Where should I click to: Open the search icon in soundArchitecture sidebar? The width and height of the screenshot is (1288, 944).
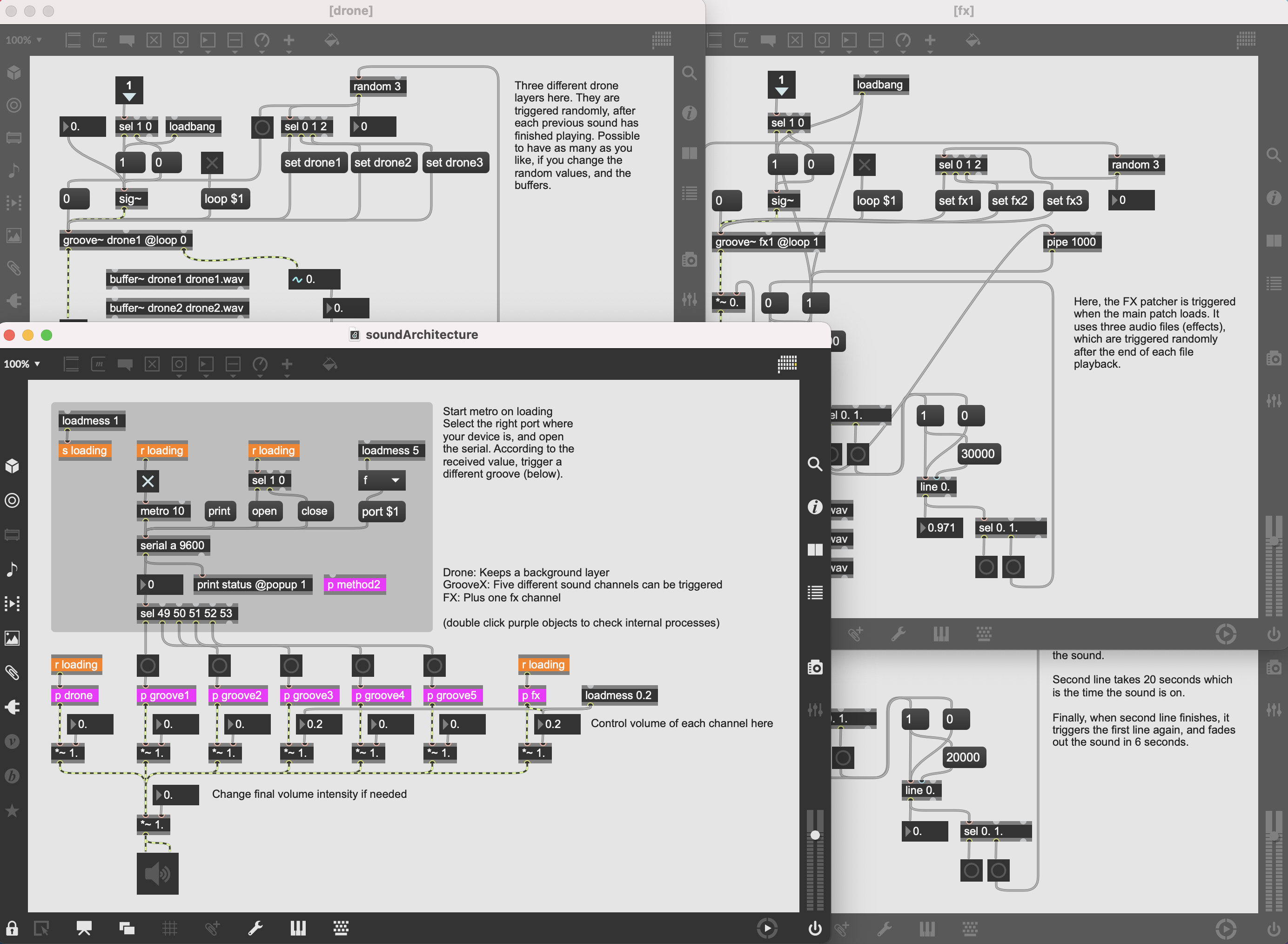[x=815, y=464]
